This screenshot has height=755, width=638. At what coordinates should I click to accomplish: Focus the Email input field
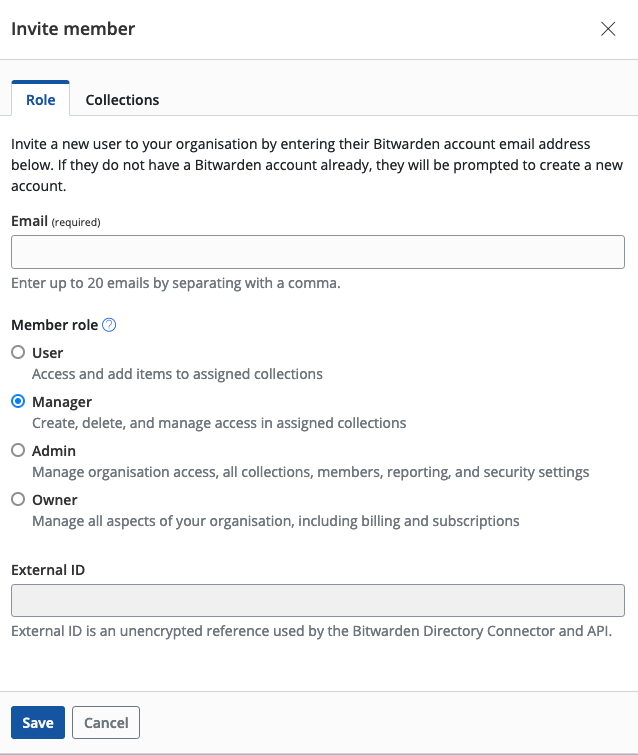point(318,252)
